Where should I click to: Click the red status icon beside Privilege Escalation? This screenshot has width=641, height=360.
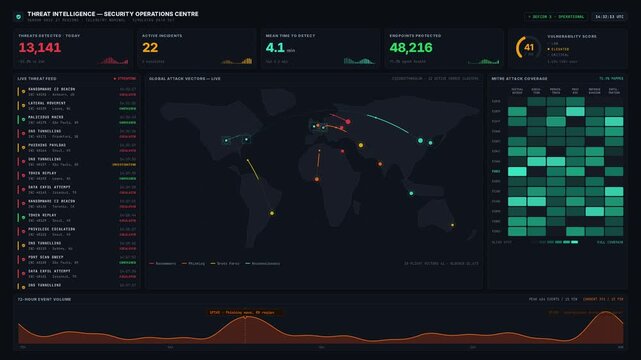tap(23, 232)
